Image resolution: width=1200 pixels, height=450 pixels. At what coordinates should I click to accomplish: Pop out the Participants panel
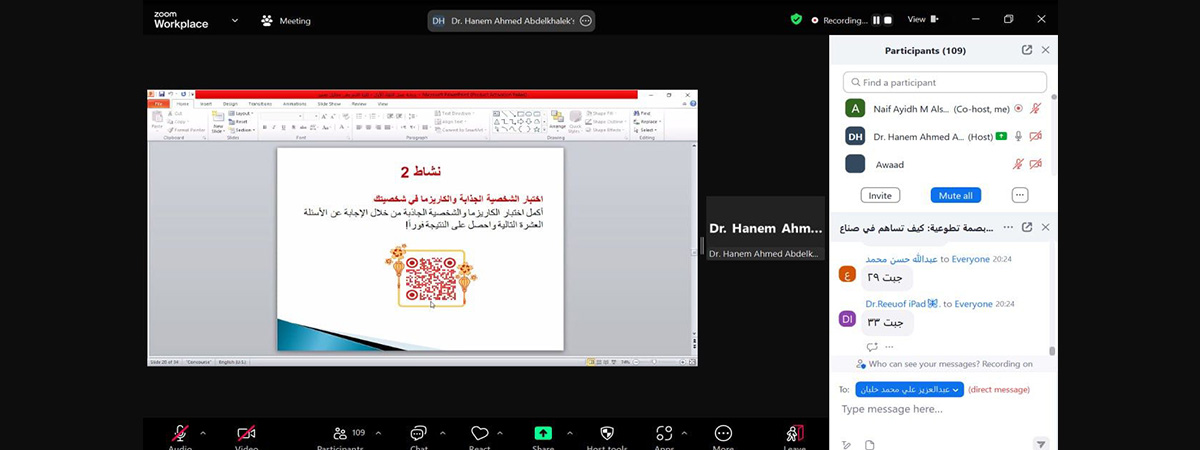tap(1027, 50)
